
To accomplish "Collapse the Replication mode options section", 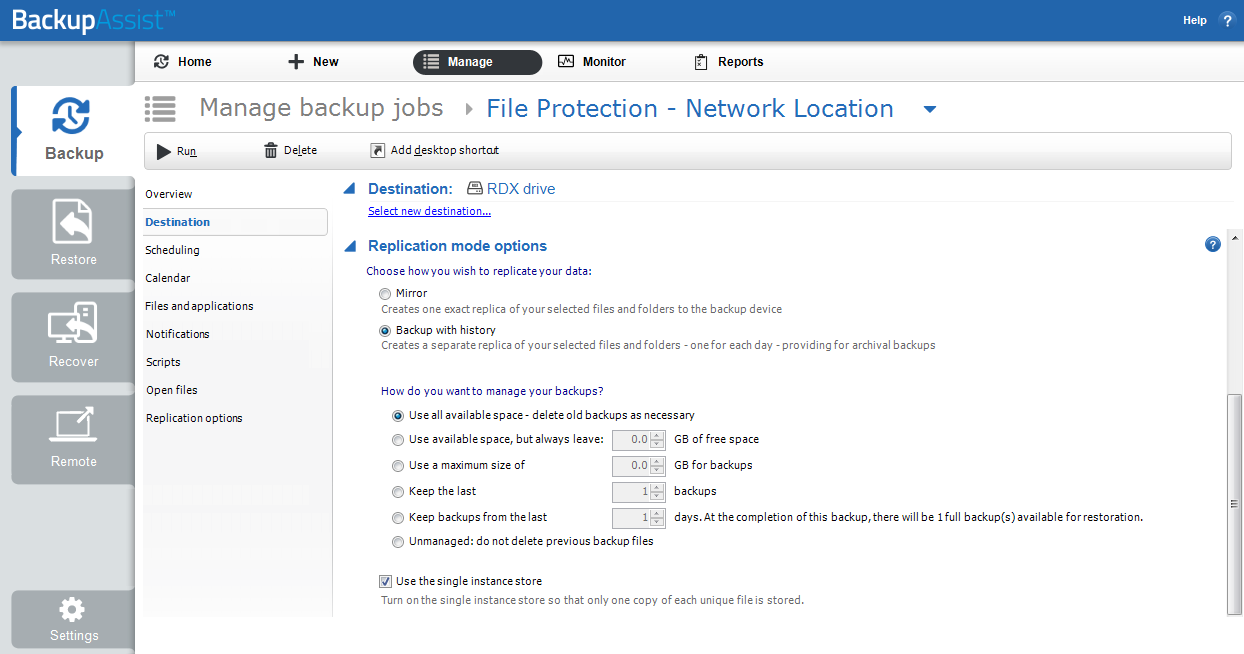I will (x=349, y=245).
